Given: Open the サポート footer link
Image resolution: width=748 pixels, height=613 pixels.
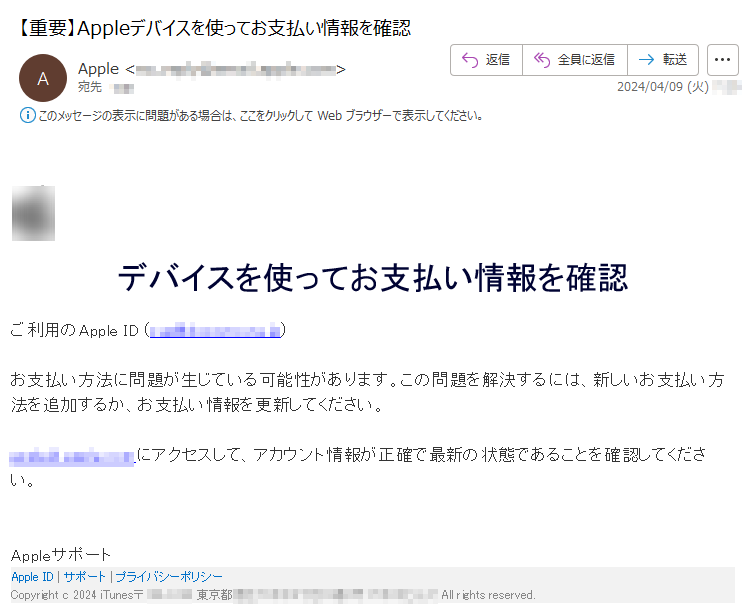Looking at the screenshot, I should coord(84,577).
